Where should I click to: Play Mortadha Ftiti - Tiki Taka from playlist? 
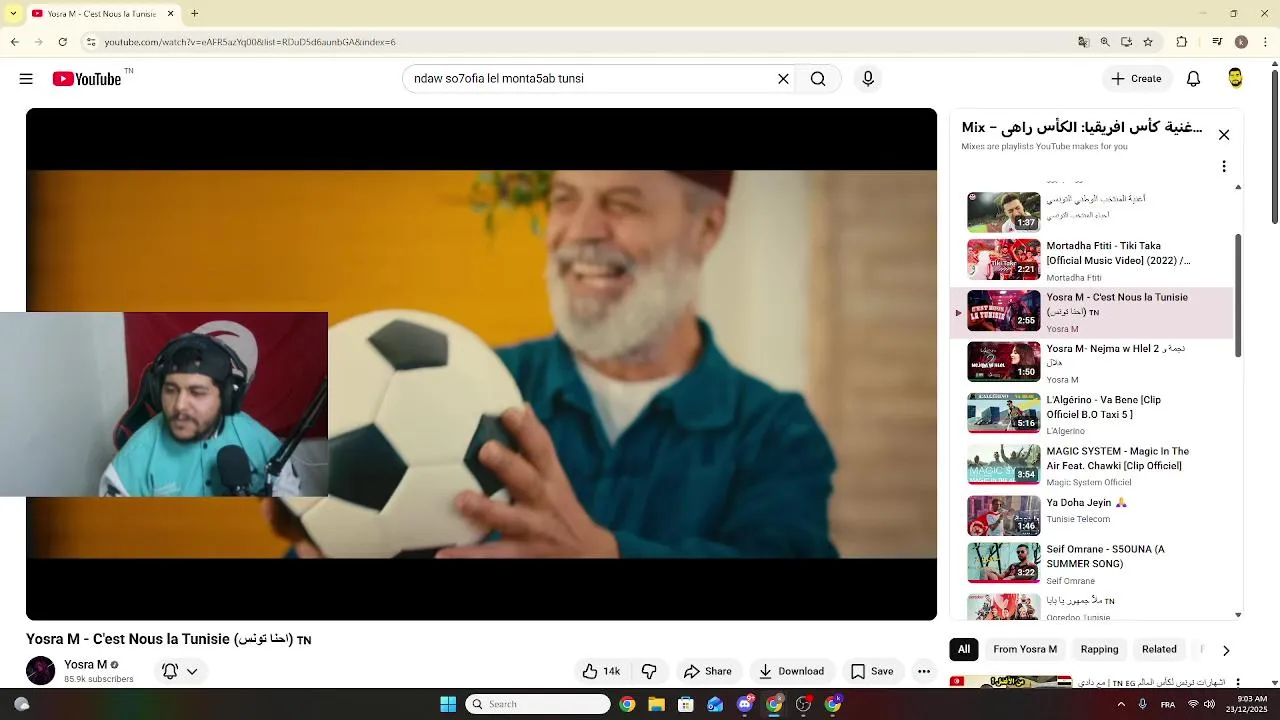point(1092,260)
